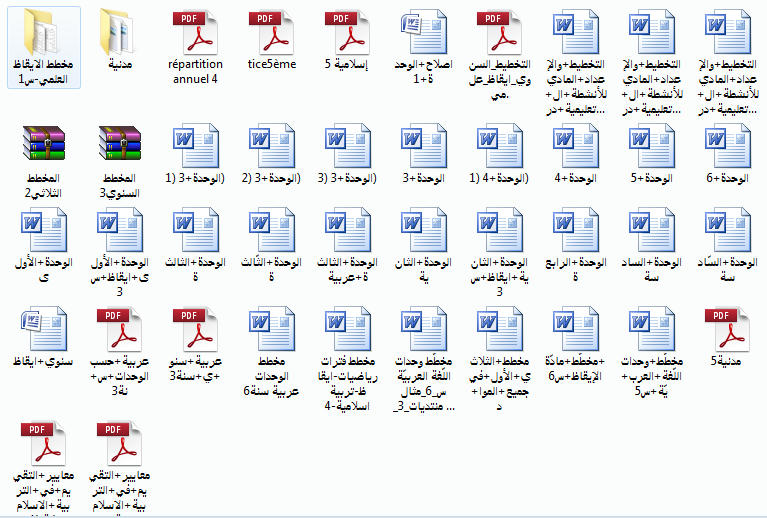Screen dimensions: 767x518
Task: Open the Word document سنوي+ايقاظ
Action: pyautogui.click(x=42, y=330)
